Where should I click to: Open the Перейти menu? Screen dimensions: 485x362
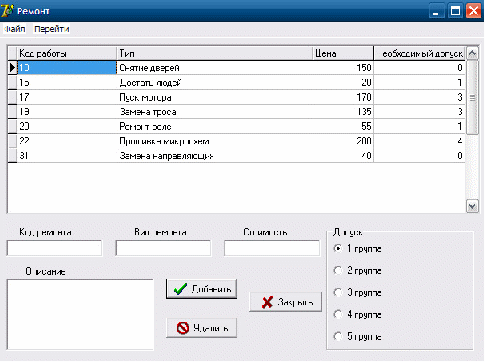52,29
